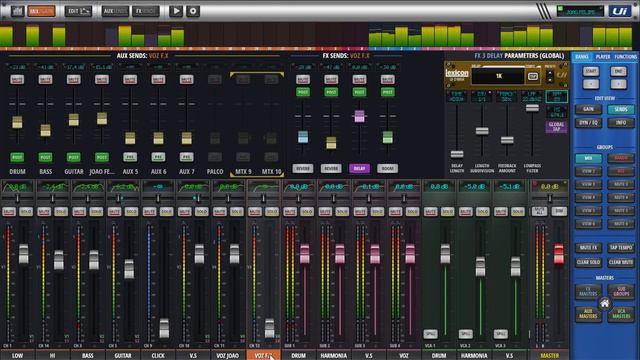
Task: Toggle the MUTE FX button
Action: point(588,248)
